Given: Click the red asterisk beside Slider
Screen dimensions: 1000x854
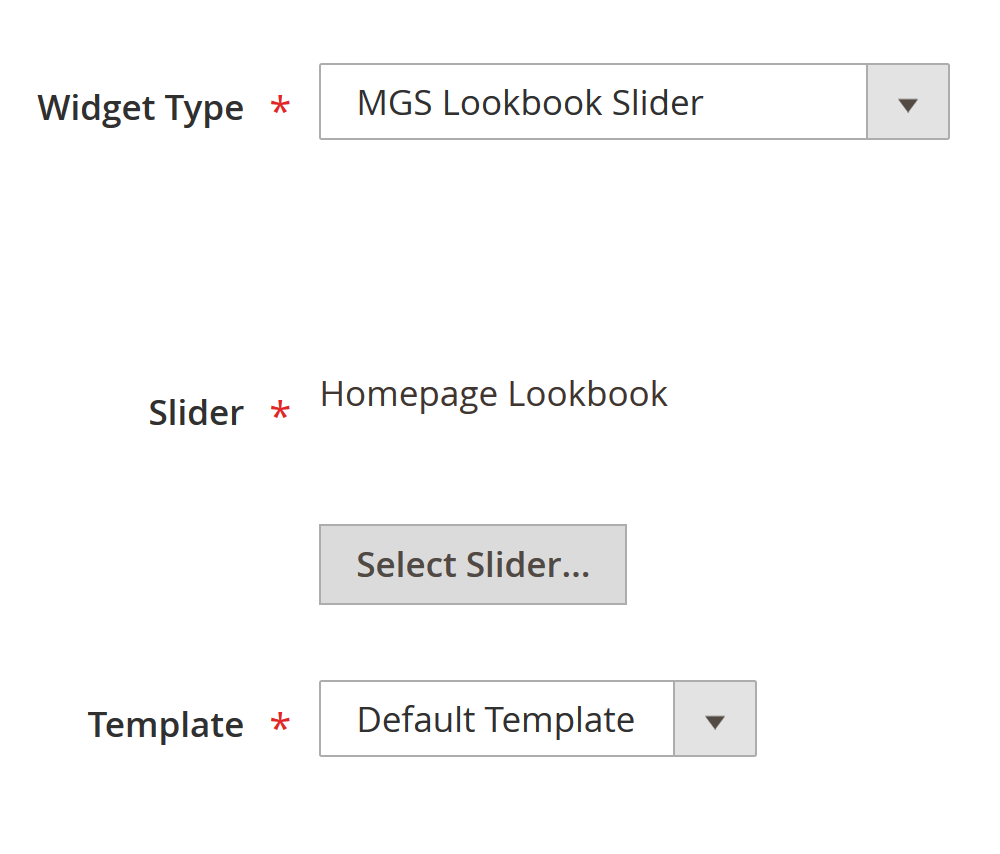Looking at the screenshot, I should point(281,412).
